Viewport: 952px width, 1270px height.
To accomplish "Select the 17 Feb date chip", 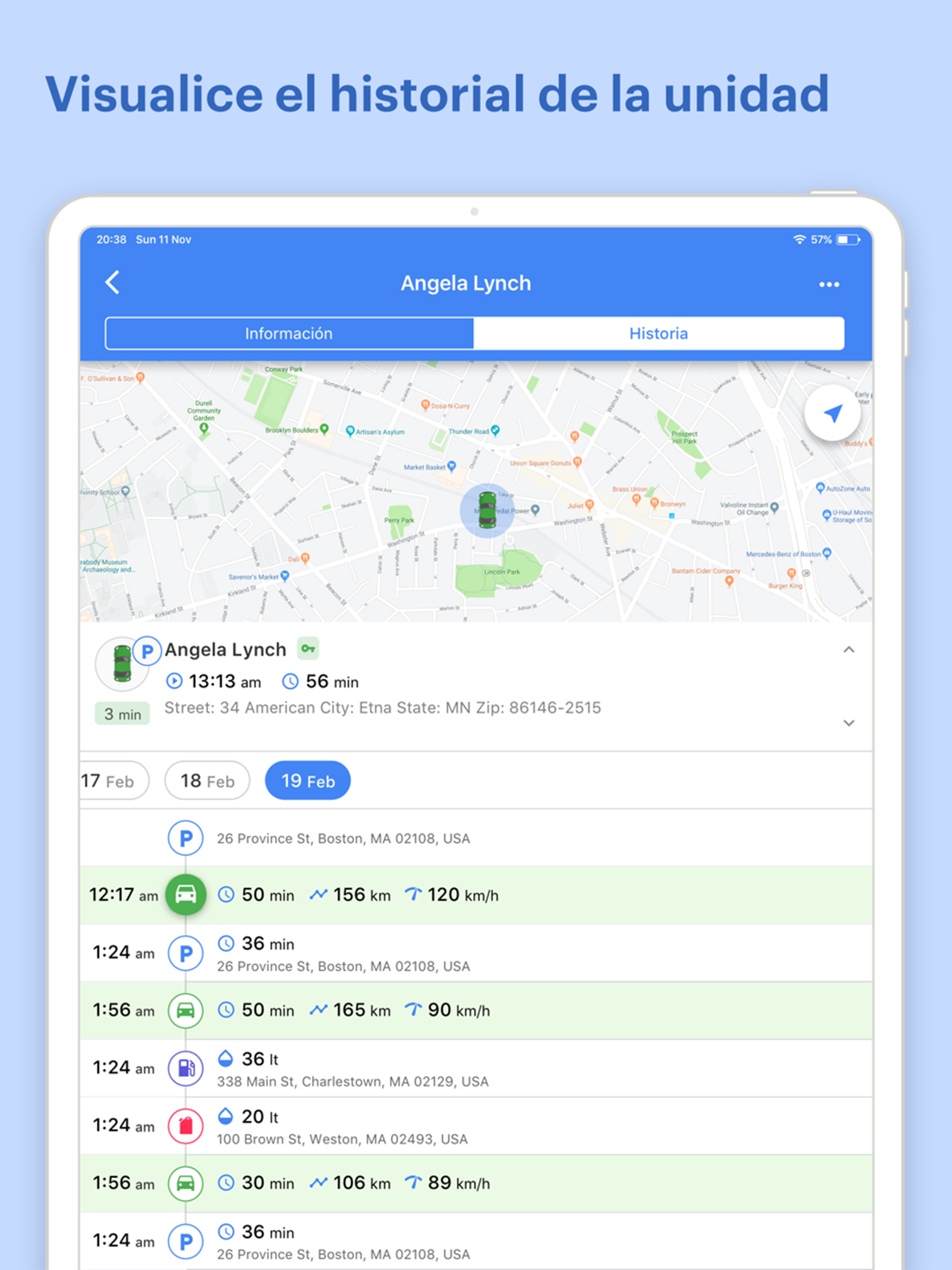I will 114,781.
